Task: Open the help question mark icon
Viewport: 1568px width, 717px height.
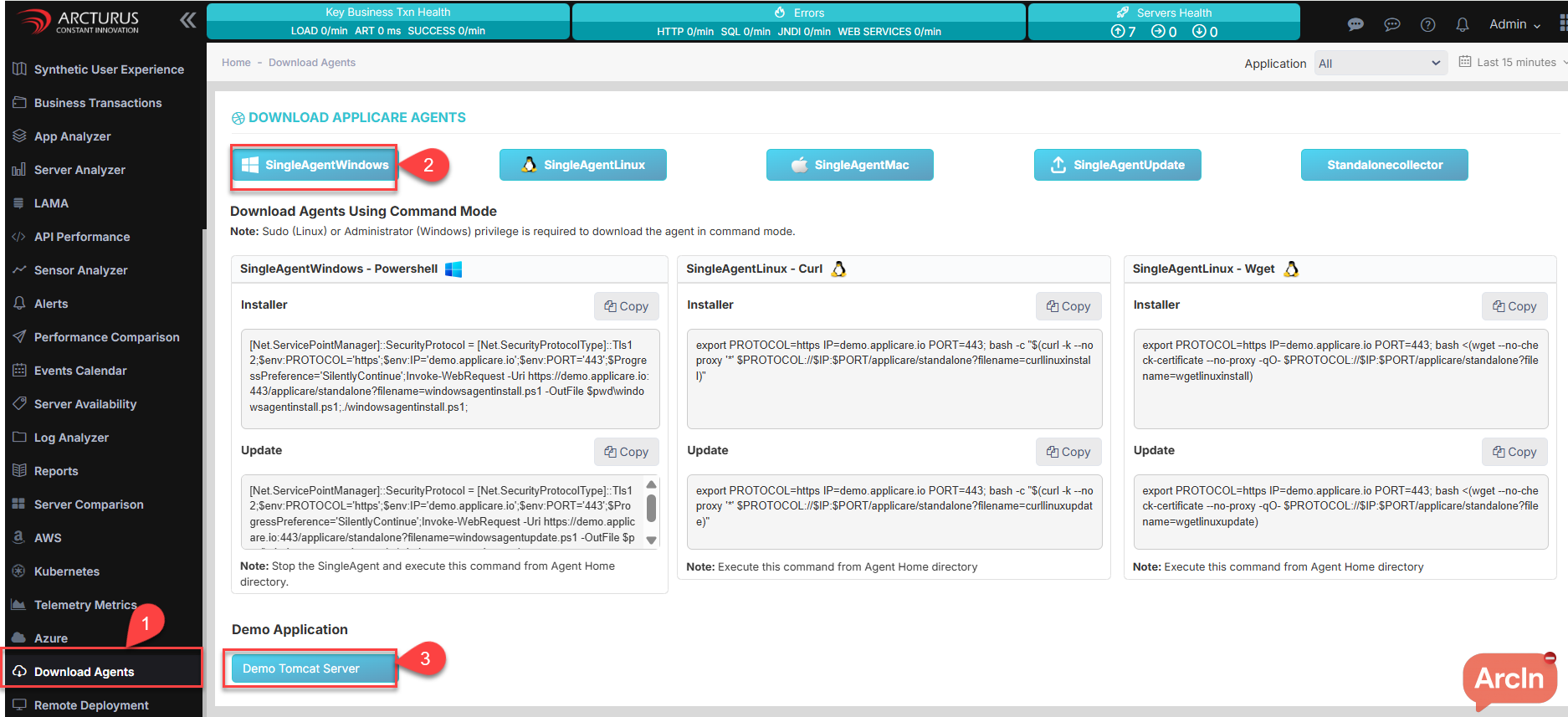Action: (1428, 25)
